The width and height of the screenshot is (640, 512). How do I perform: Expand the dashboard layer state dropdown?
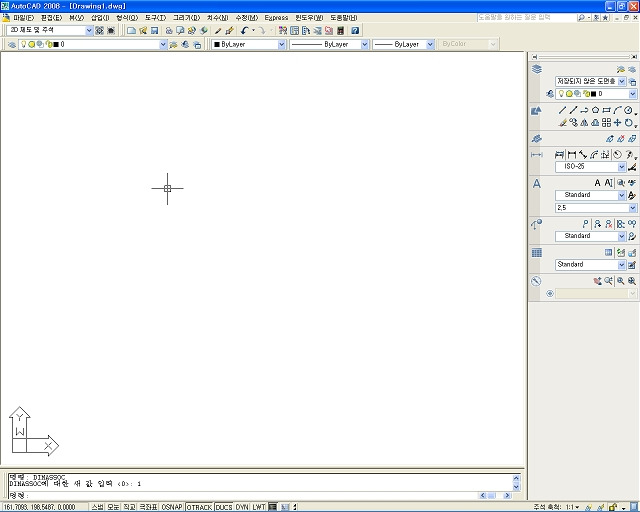click(621, 81)
